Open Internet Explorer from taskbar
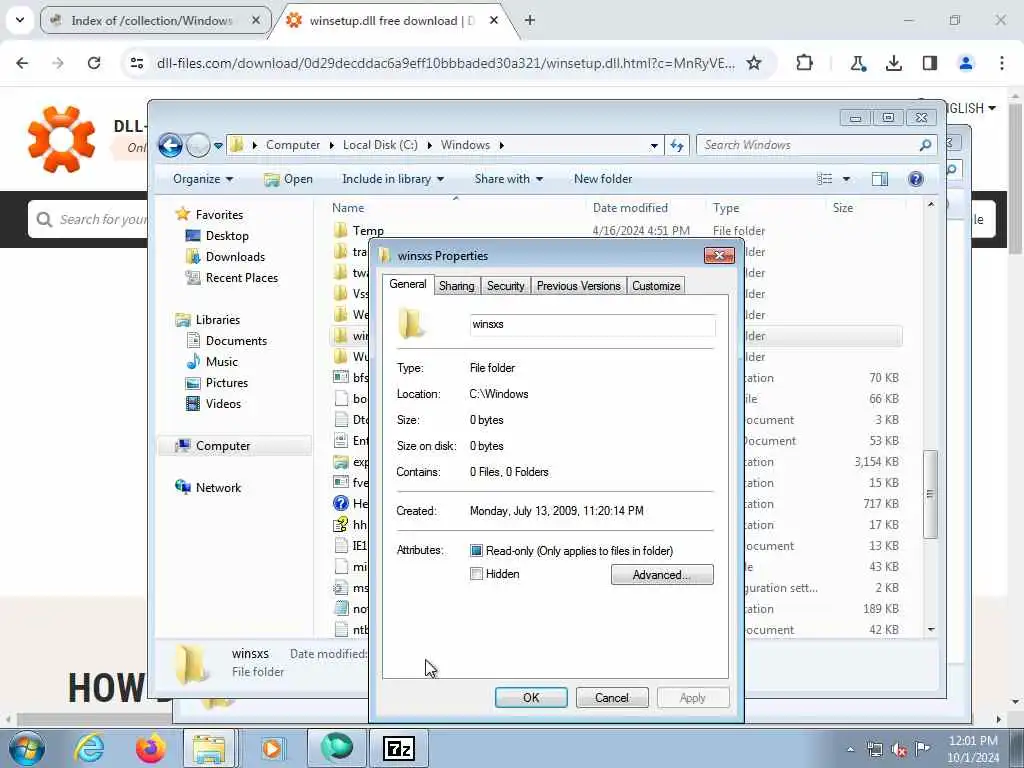Image resolution: width=1024 pixels, height=768 pixels. [89, 748]
